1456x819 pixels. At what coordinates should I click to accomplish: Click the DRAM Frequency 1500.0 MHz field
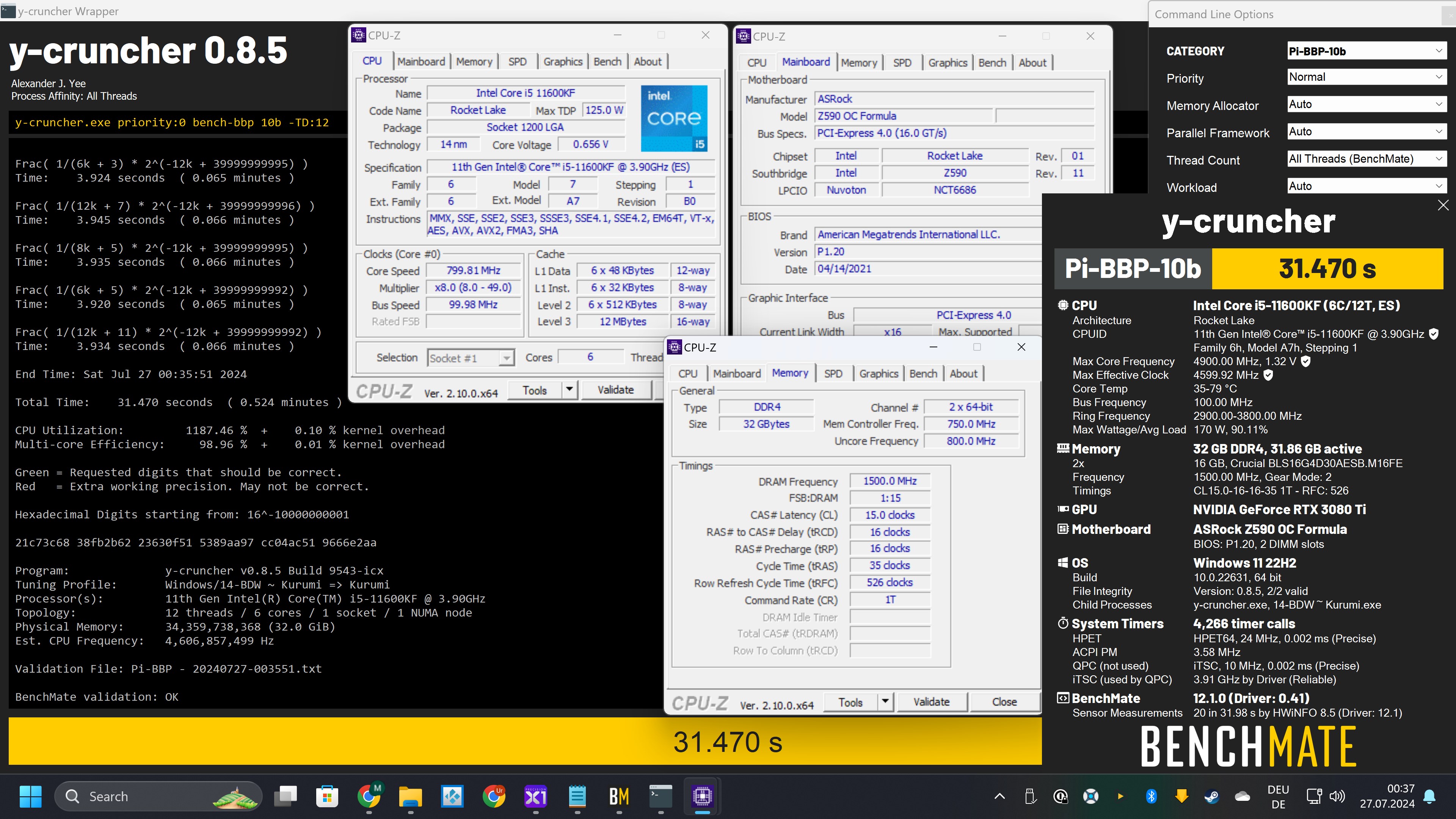[890, 481]
